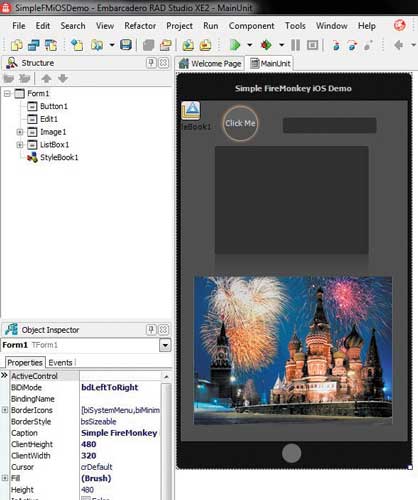The height and width of the screenshot is (500, 418).
Task: Switch to the Welcome Page tab
Action: (210, 63)
